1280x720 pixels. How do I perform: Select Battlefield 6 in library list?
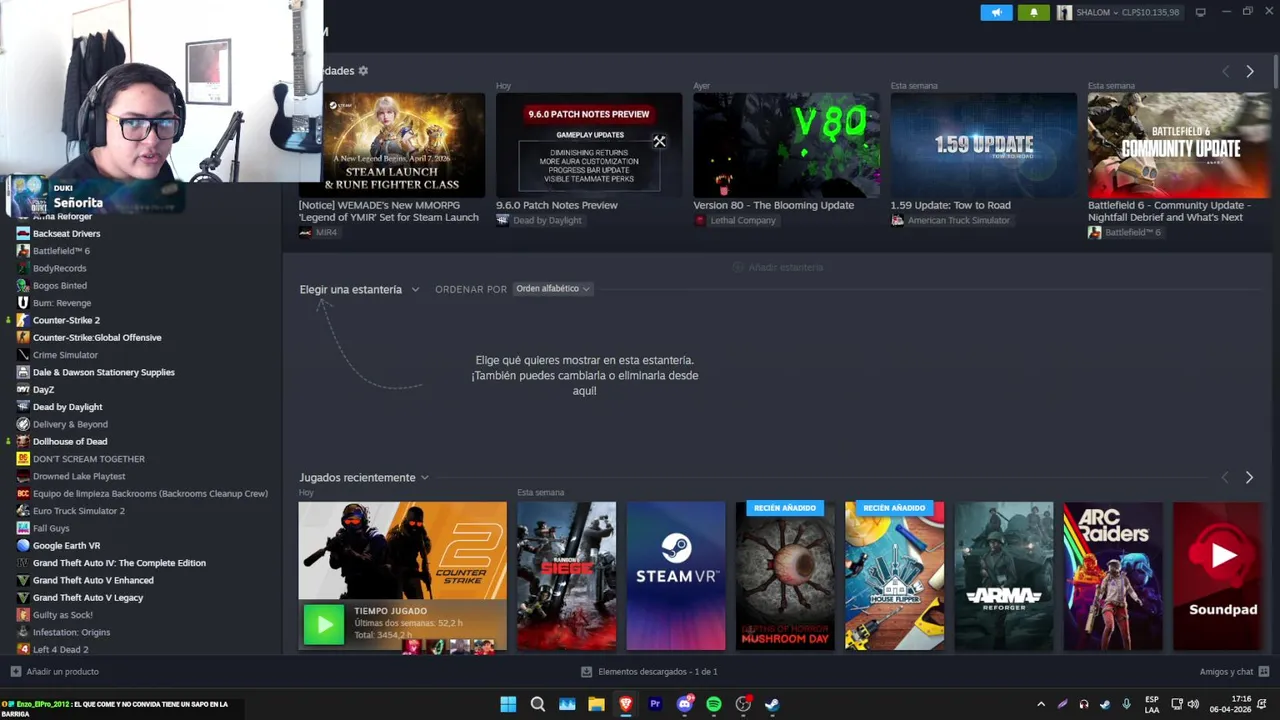click(x=61, y=251)
